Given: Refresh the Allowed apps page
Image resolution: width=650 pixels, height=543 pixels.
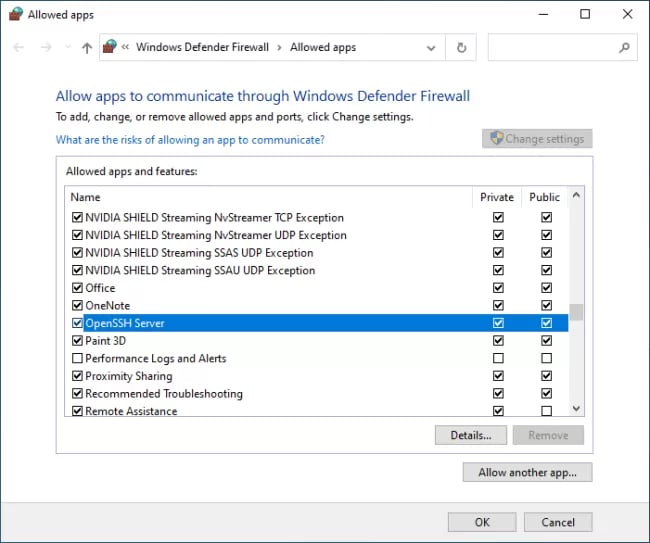Looking at the screenshot, I should click(461, 48).
